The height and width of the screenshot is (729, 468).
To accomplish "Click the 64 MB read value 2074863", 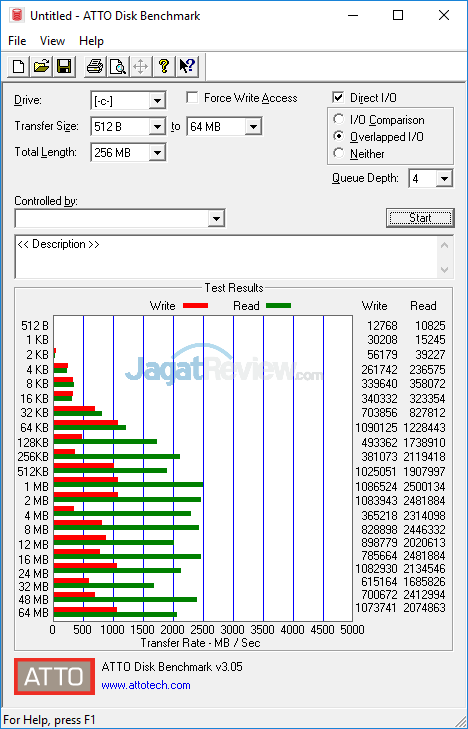I will click(x=424, y=607).
